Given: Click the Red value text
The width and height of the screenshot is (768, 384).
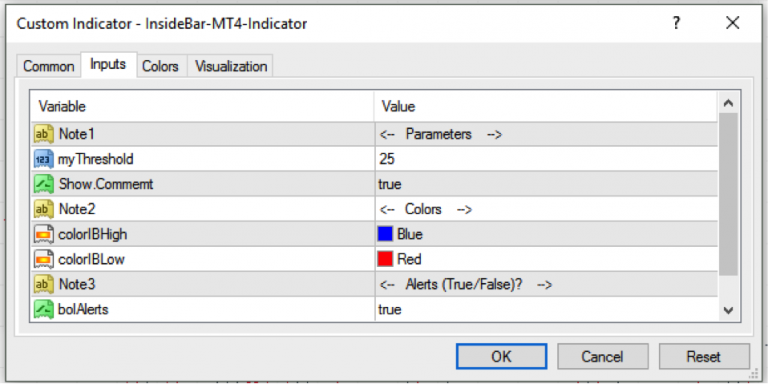Looking at the screenshot, I should pos(409,259).
